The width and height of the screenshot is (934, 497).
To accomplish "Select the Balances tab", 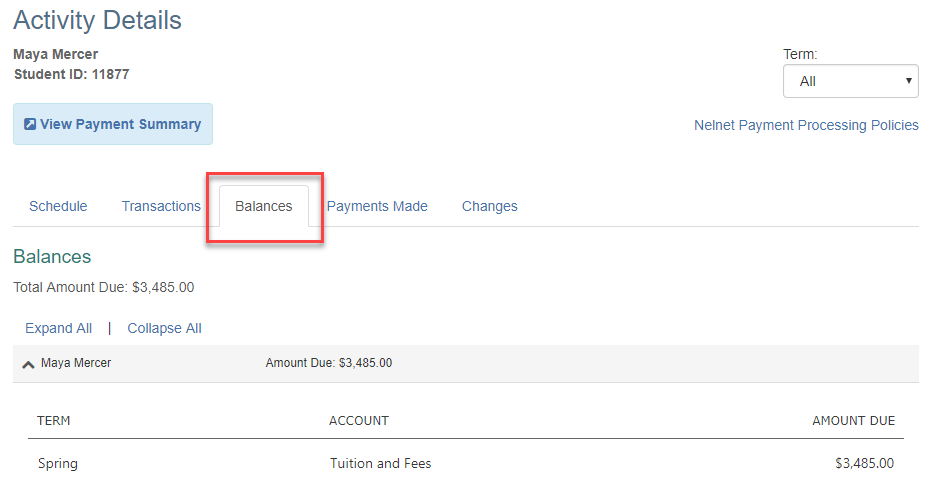I will (x=264, y=206).
